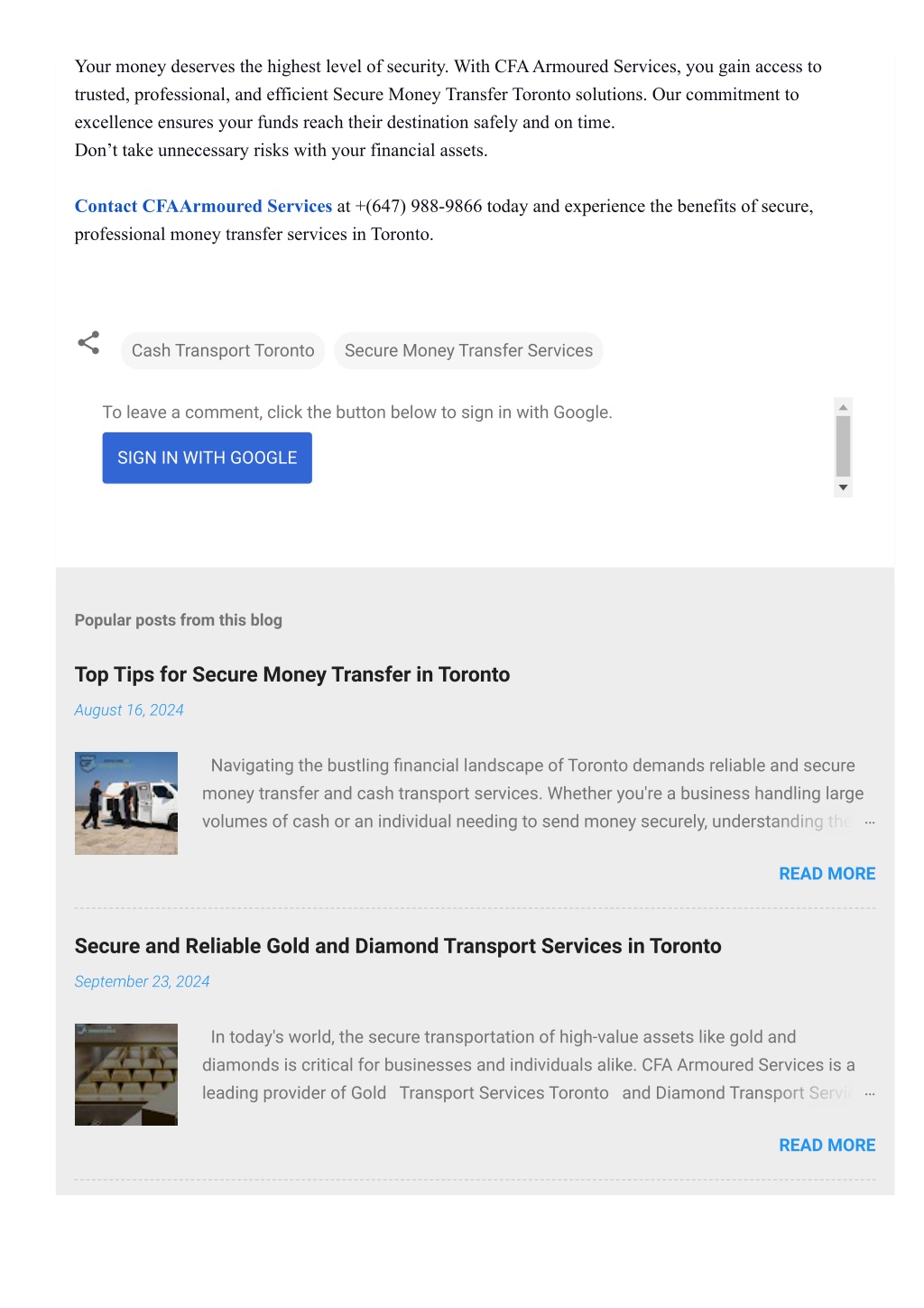
Task: Click the September 23, 2024 date link
Action: 142,982
